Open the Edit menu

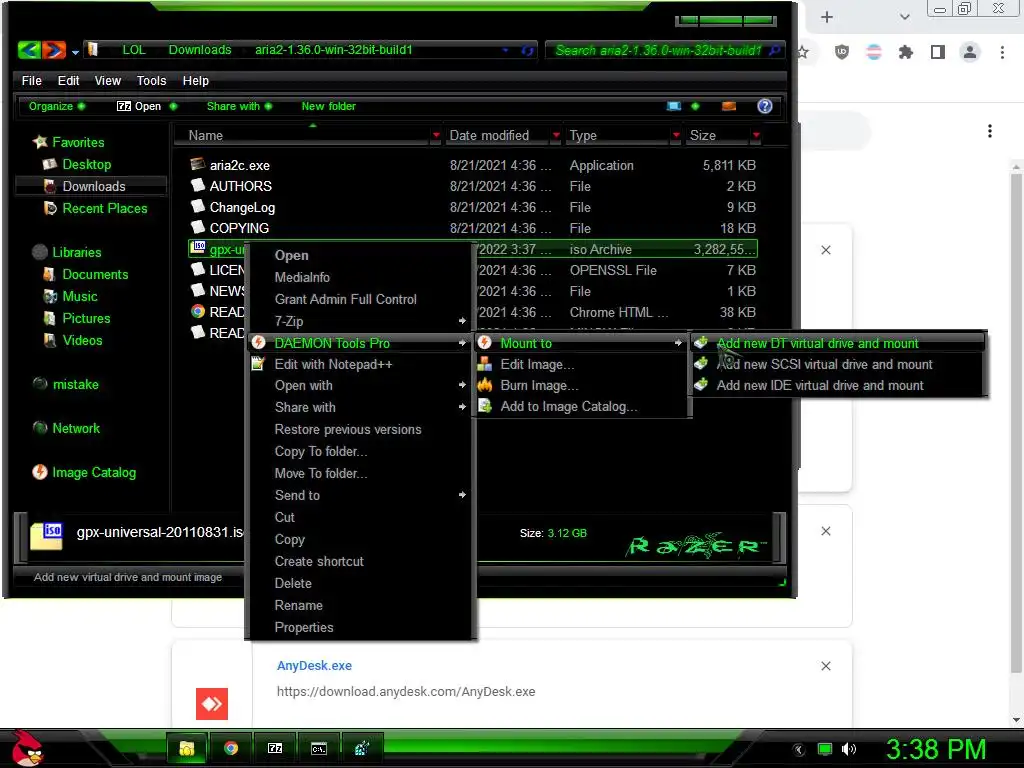point(68,80)
